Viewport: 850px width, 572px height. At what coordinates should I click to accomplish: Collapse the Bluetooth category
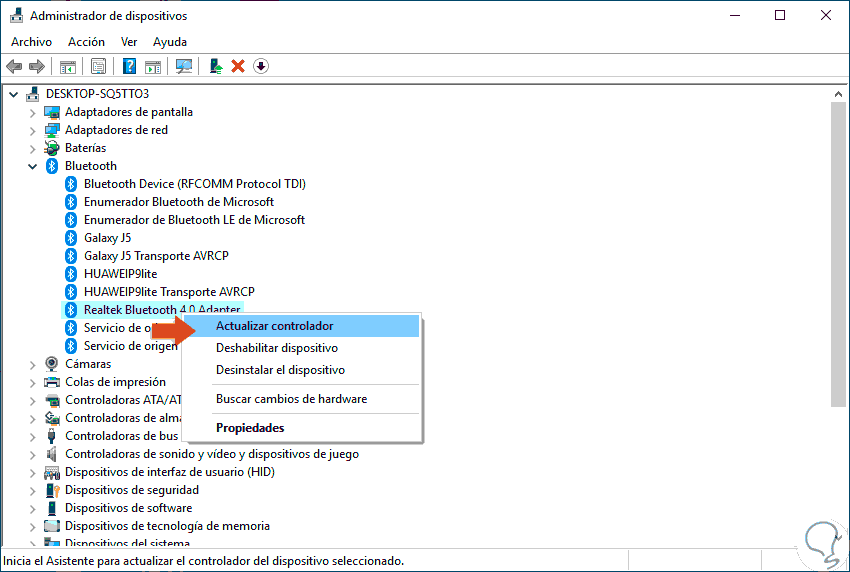(33, 166)
